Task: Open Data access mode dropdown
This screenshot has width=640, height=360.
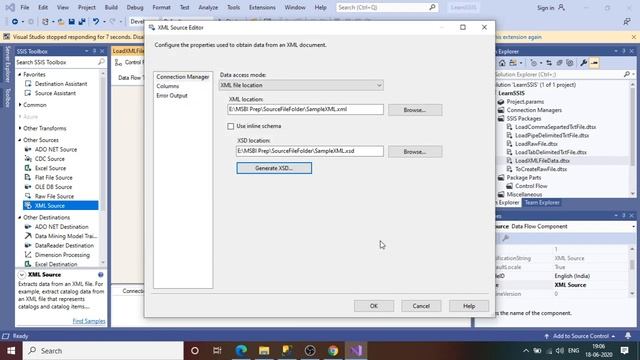Action: [x=301, y=85]
